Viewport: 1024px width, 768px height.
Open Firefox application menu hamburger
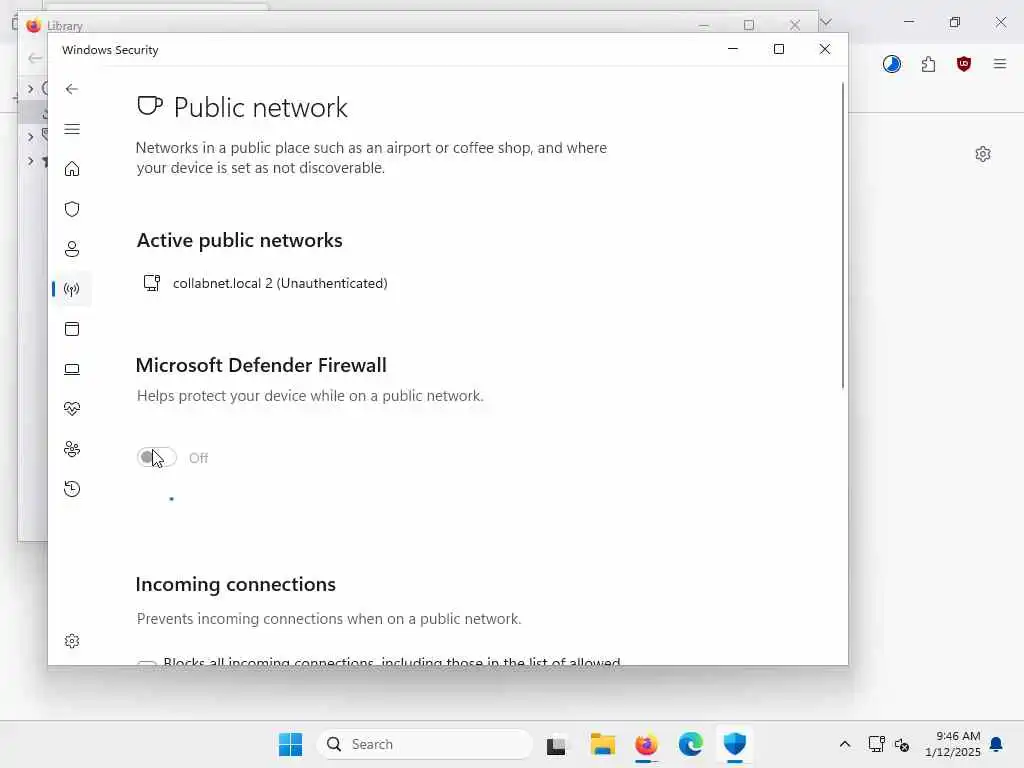[999, 63]
